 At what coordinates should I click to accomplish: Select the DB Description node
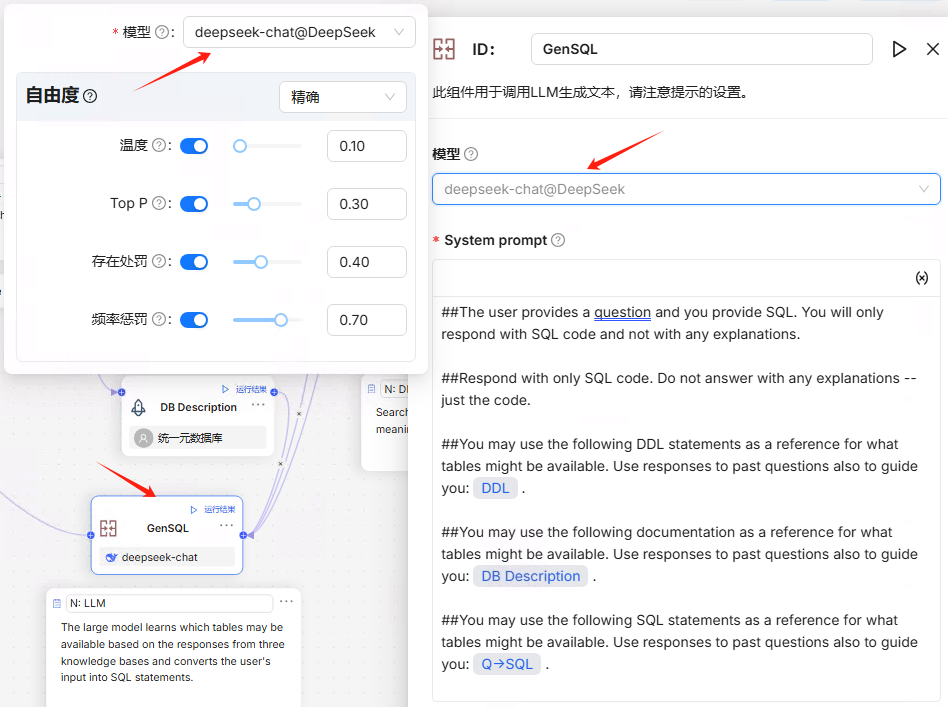click(198, 416)
